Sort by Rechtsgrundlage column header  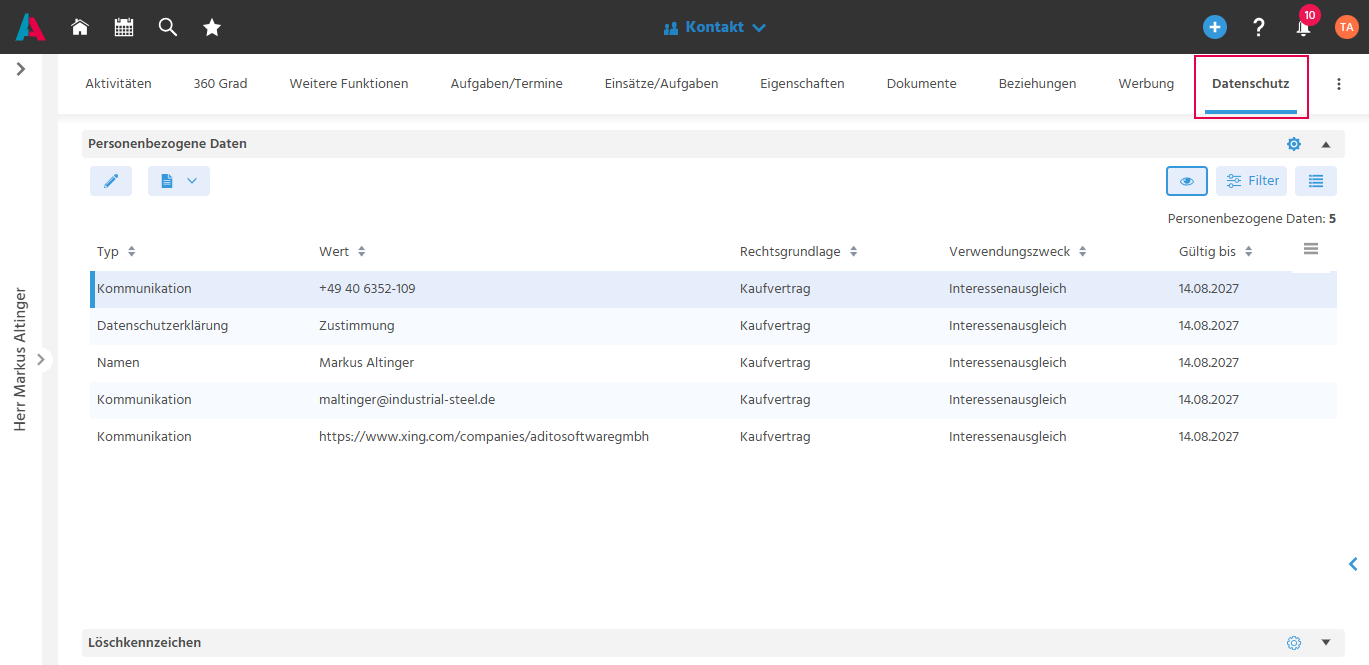799,252
